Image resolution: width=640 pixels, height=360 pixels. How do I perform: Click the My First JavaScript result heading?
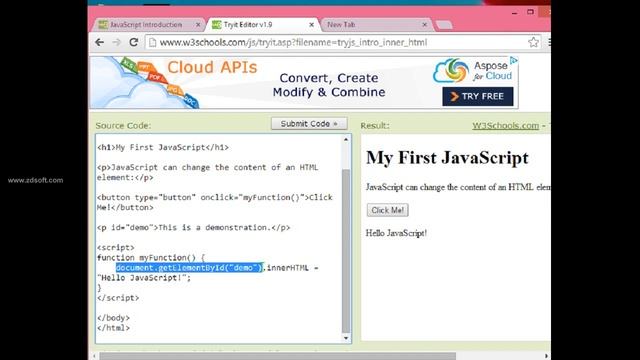tap(447, 158)
